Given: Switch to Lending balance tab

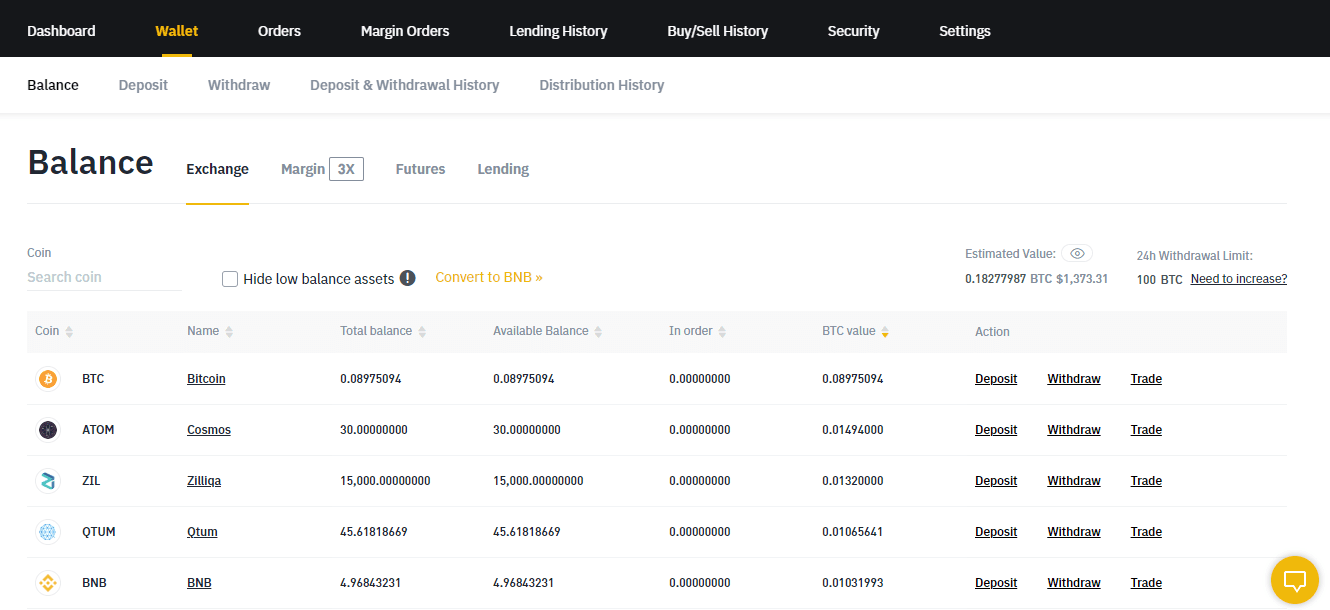Looking at the screenshot, I should coord(503,169).
